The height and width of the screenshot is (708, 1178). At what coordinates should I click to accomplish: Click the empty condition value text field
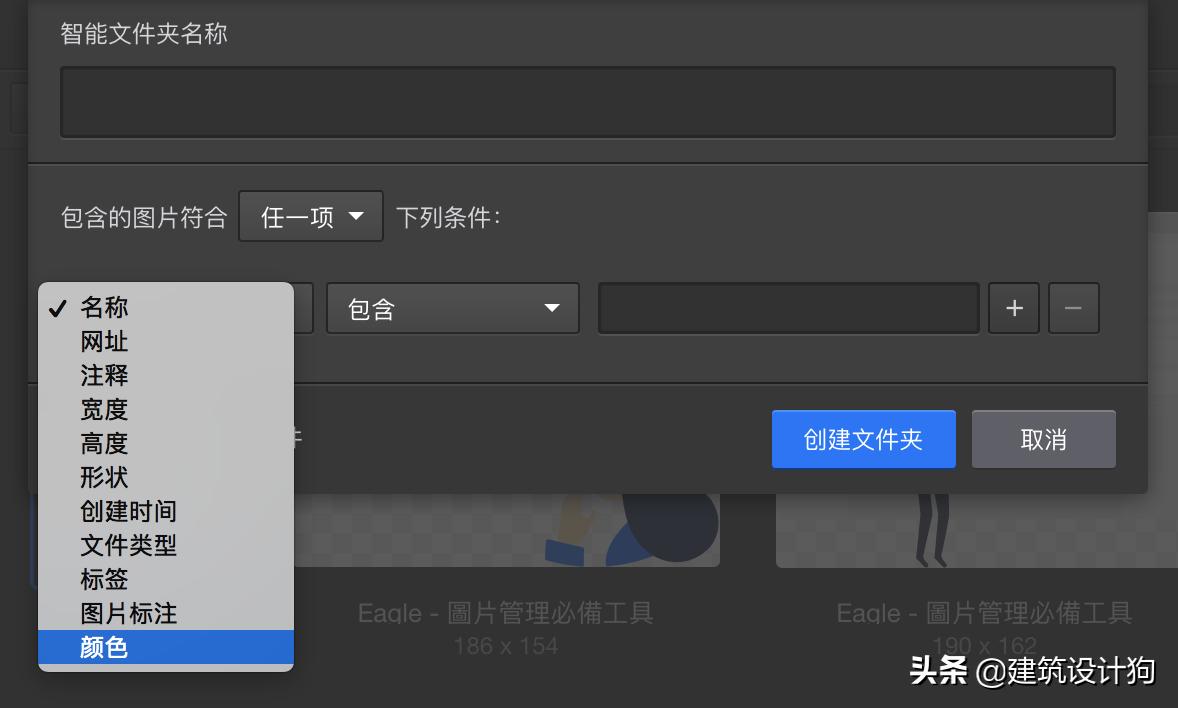coord(787,308)
